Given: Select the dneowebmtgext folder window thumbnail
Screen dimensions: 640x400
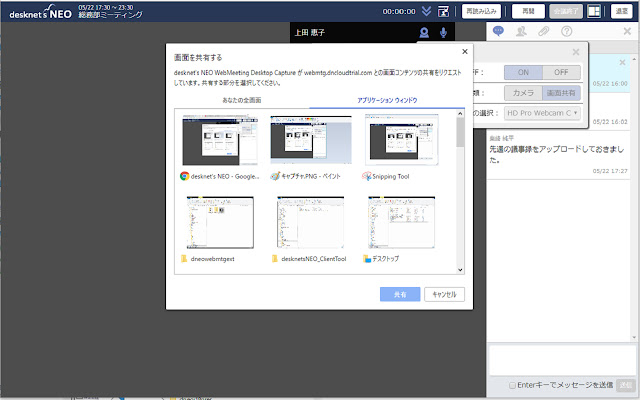Looking at the screenshot, I should 220,222.
